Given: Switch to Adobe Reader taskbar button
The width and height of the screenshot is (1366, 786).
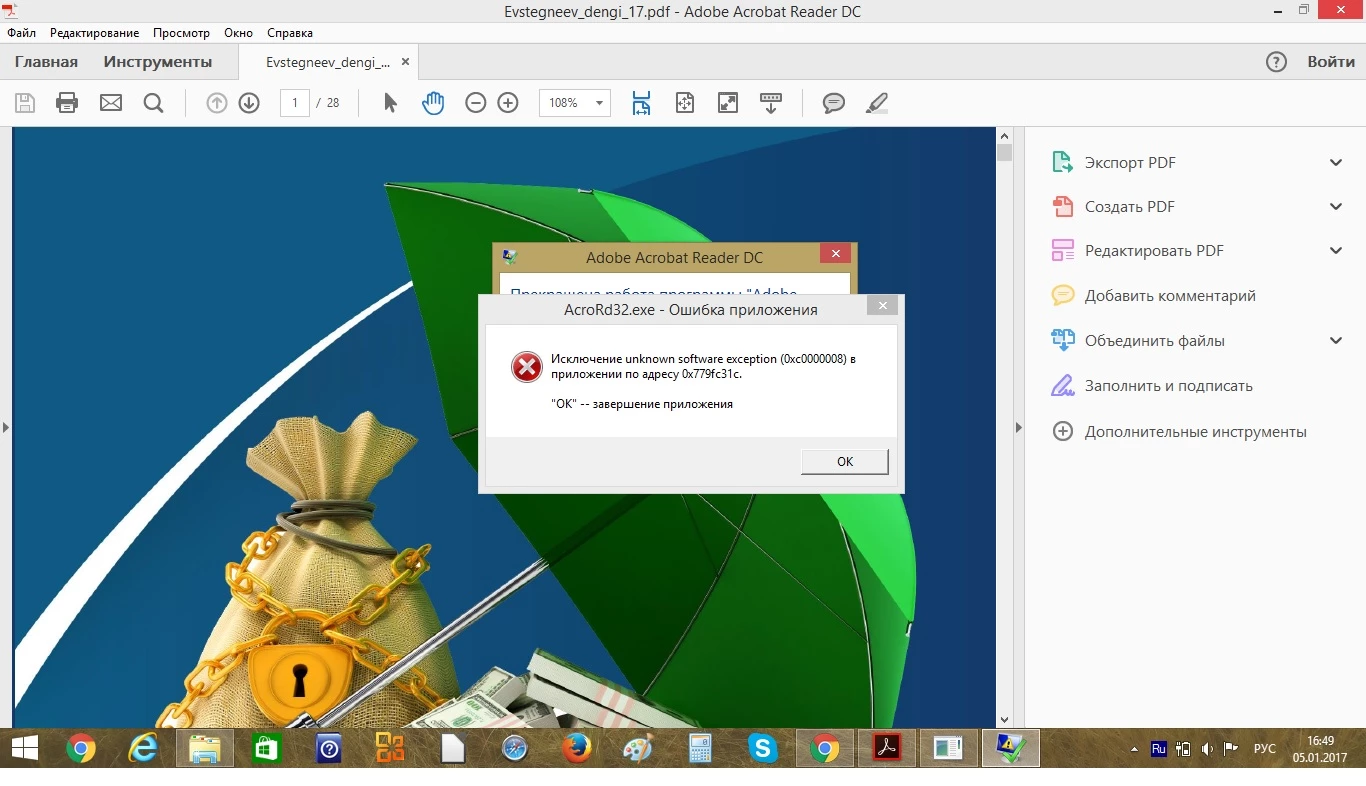Looking at the screenshot, I should pyautogui.click(x=887, y=748).
